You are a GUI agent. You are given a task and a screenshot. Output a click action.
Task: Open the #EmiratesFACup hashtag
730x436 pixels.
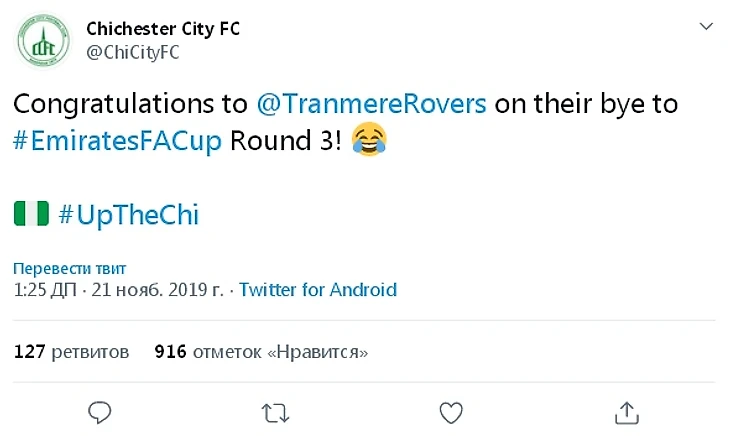[118, 141]
